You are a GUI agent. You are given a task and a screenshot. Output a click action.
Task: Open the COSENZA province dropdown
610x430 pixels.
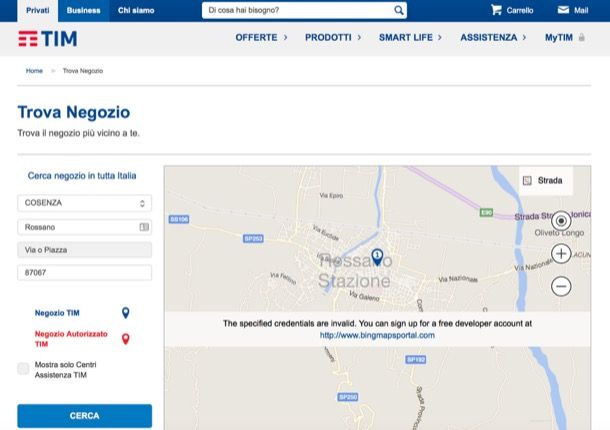[84, 203]
